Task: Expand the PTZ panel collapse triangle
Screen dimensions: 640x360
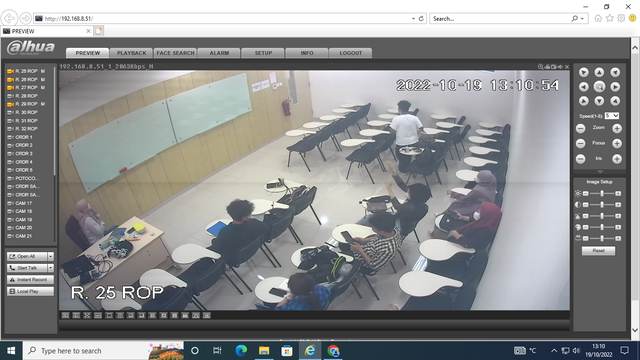Action: 600,171
